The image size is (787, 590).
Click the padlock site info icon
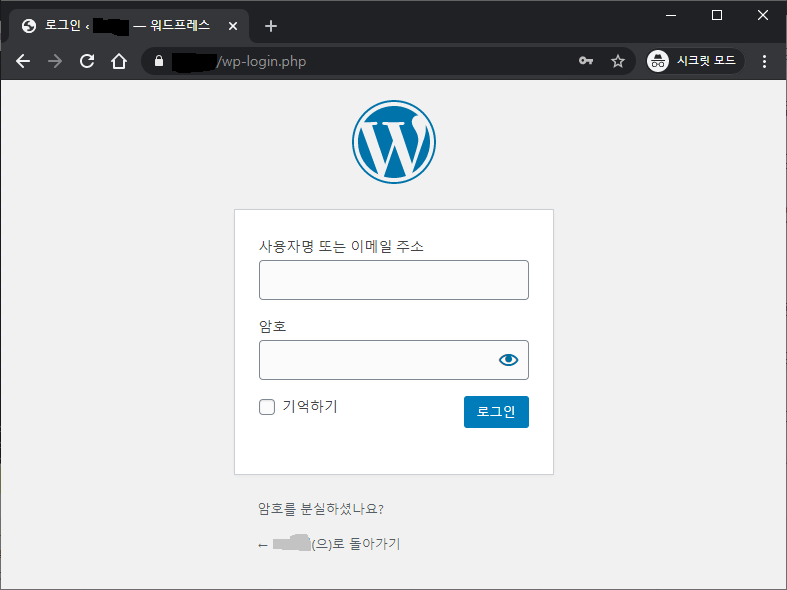[158, 61]
